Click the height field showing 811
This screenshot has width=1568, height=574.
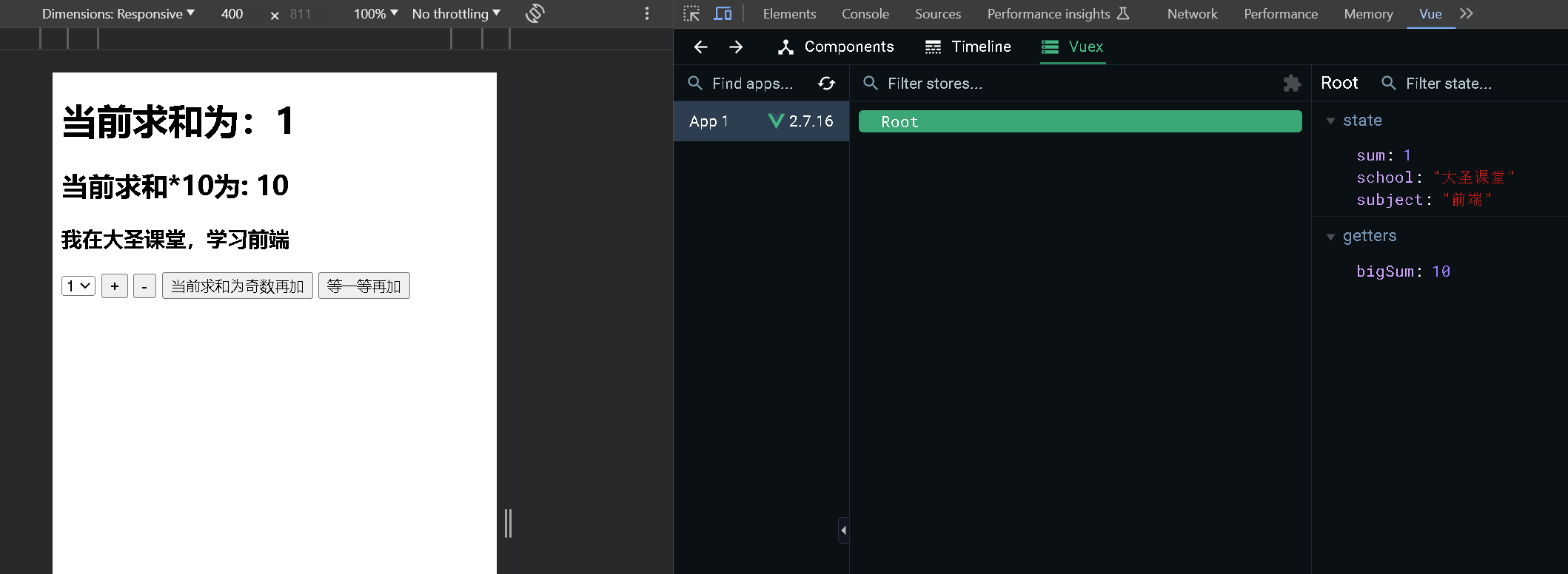click(301, 14)
